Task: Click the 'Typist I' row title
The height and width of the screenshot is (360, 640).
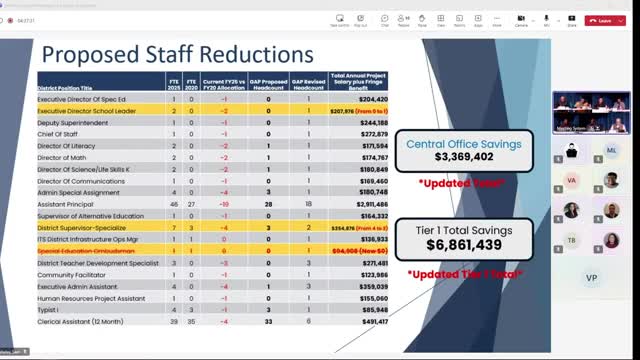Action: pyautogui.click(x=48, y=310)
